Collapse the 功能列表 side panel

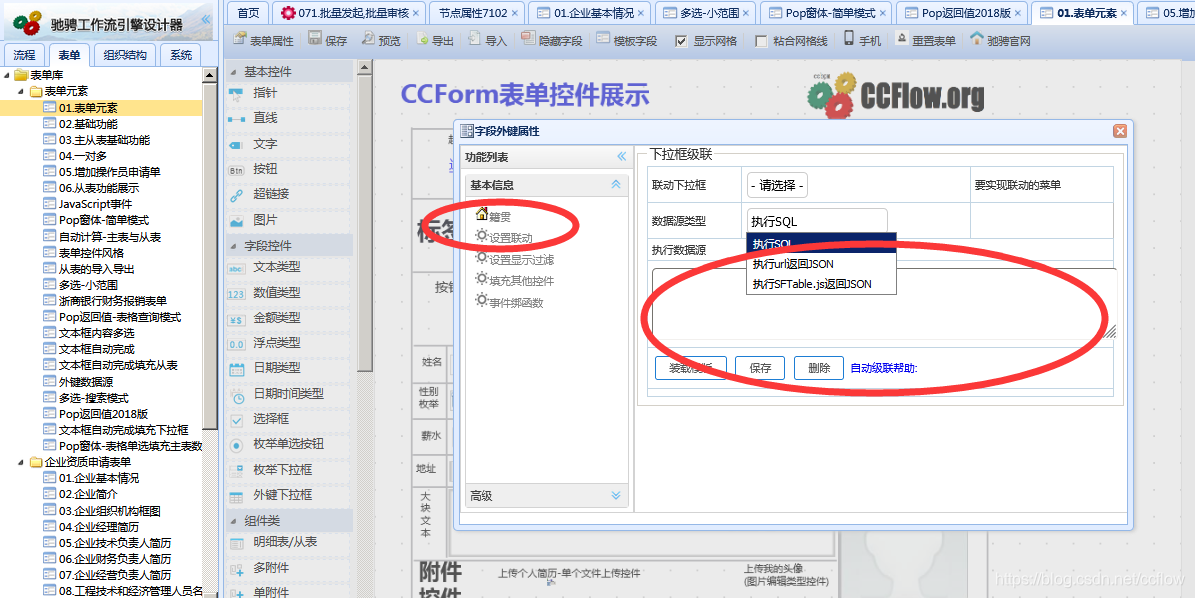pos(621,157)
